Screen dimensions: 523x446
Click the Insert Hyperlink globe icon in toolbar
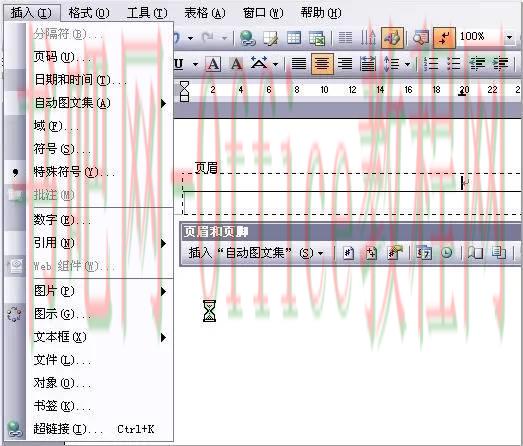247,38
